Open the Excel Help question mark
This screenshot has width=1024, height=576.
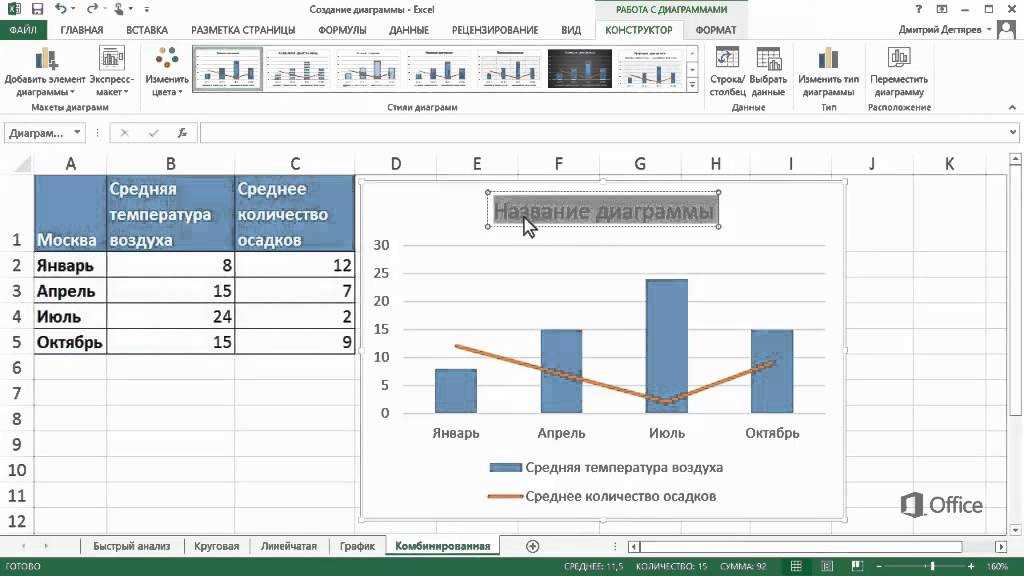tap(919, 9)
